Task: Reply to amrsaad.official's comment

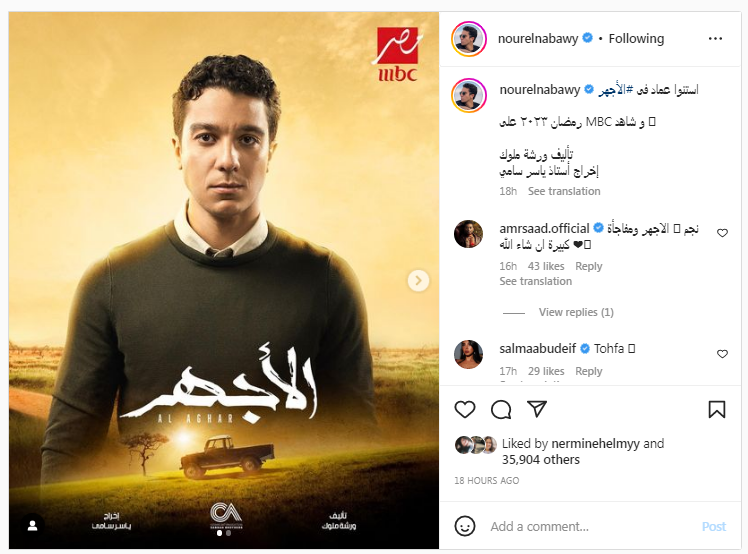Action: tap(588, 266)
